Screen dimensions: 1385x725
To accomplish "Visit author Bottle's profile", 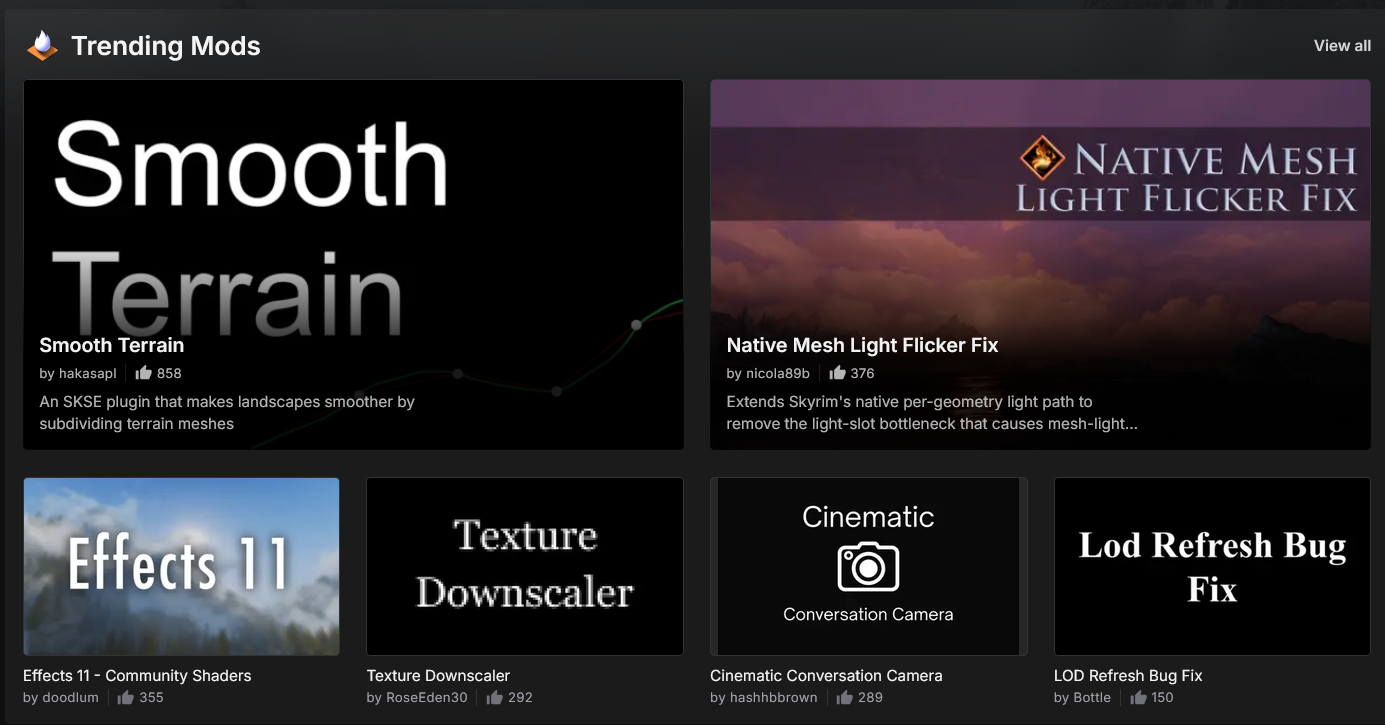I will (x=1092, y=698).
